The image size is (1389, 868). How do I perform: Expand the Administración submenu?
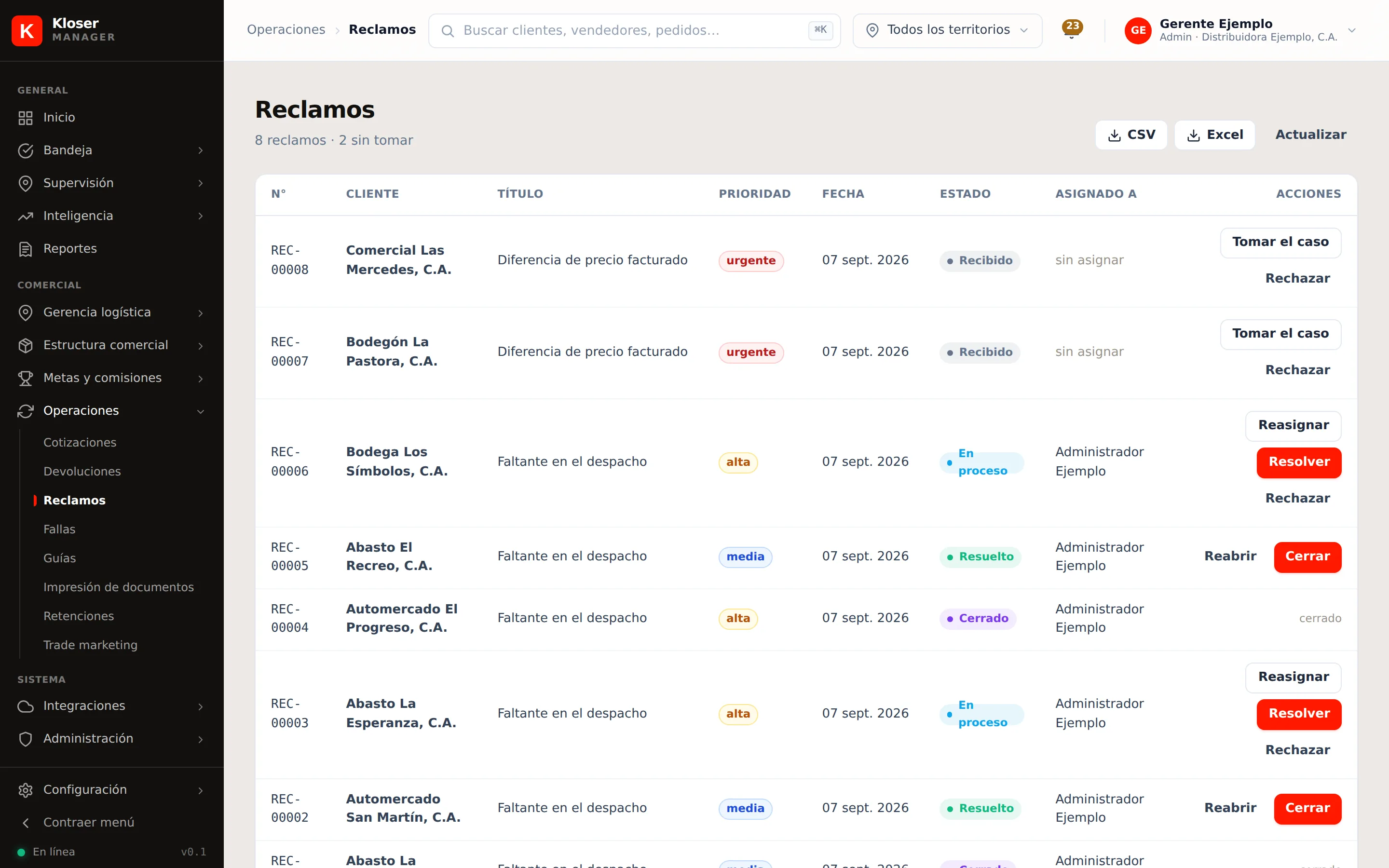coord(200,739)
